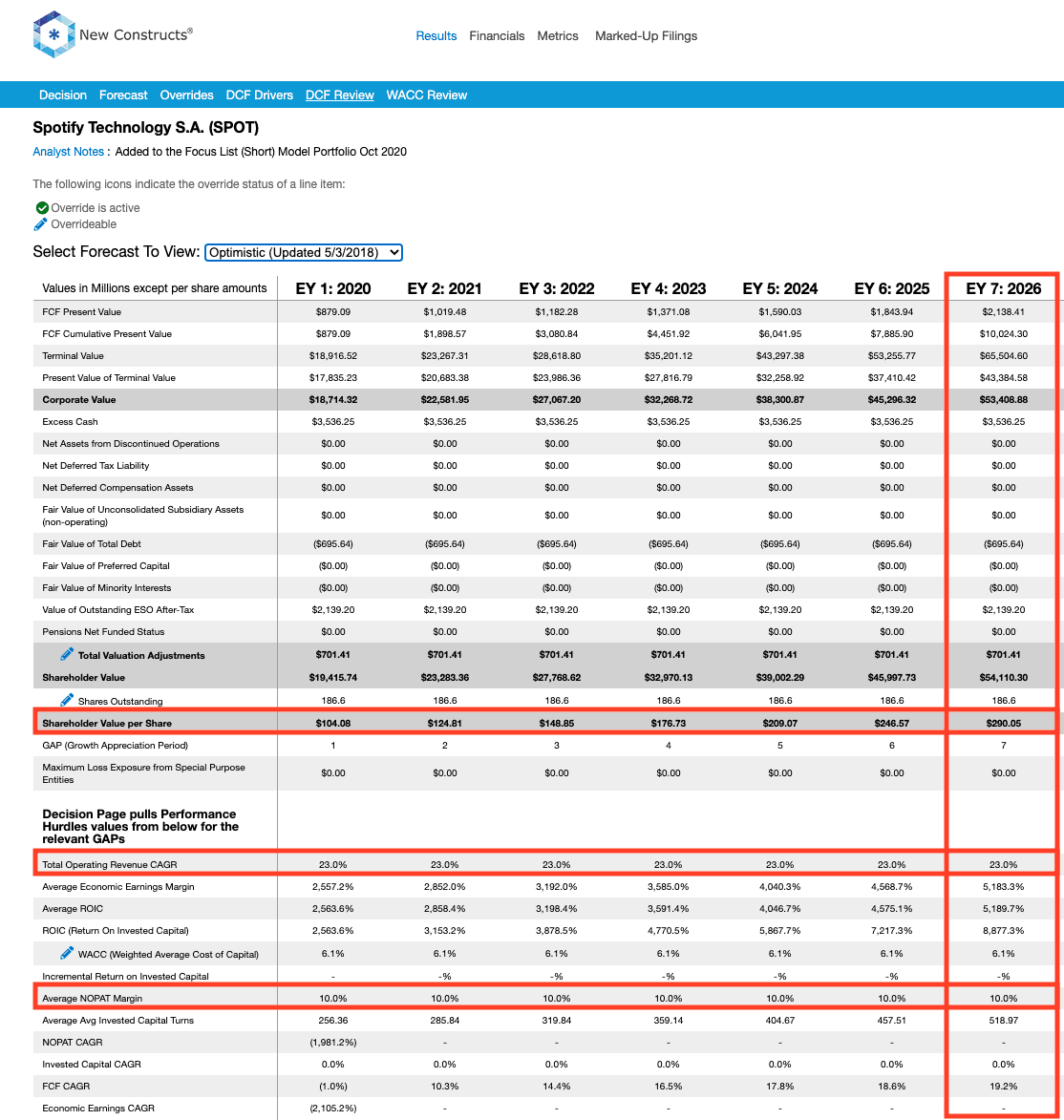Viewport: 1064px width, 1120px height.
Task: Click the 4,040.3% Economic Earnings Margin cell
Action: click(780, 886)
